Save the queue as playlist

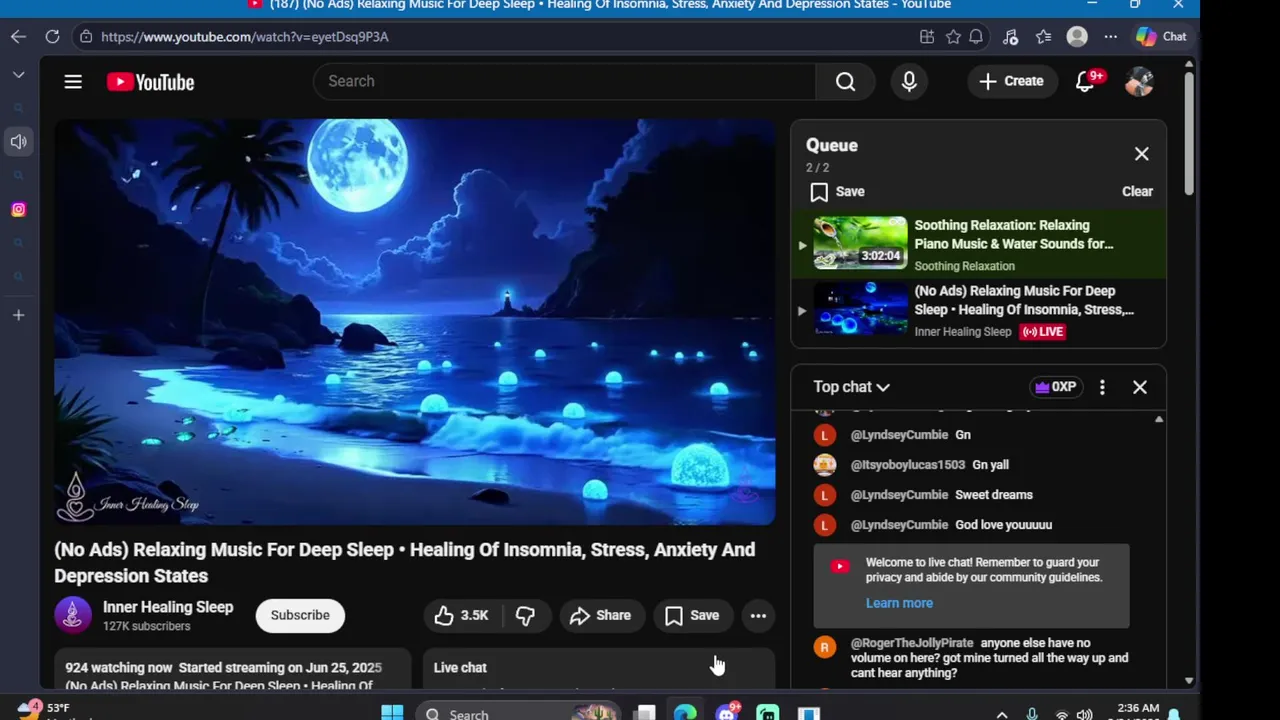click(x=838, y=191)
